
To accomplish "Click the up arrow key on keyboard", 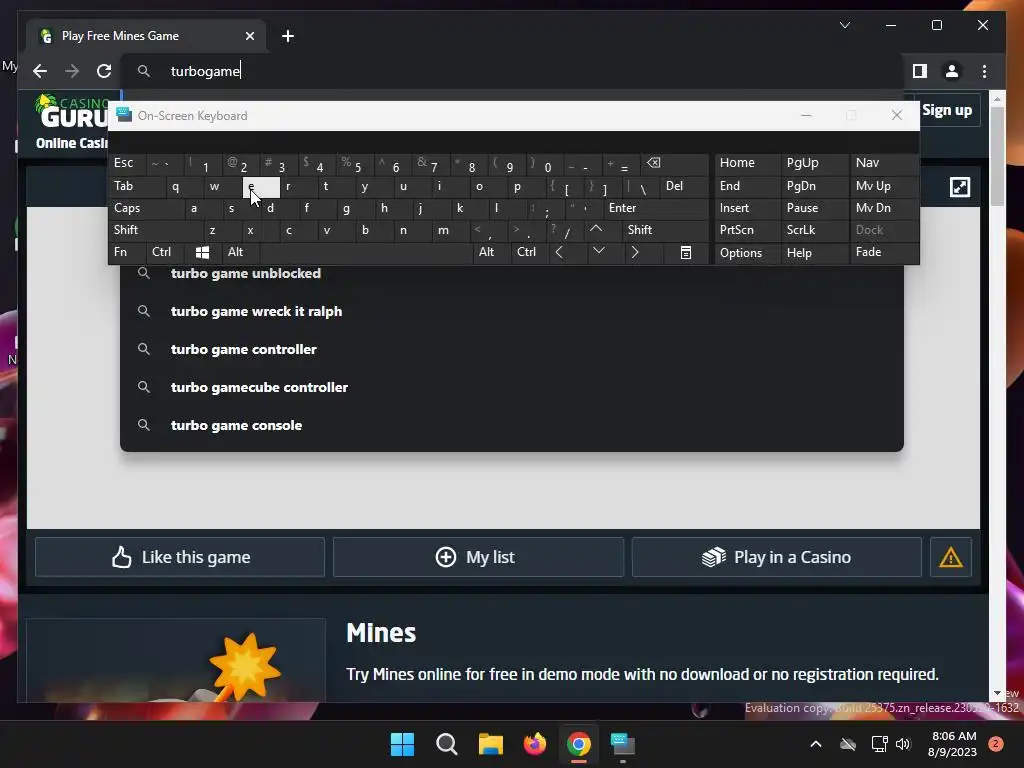I will click(596, 229).
